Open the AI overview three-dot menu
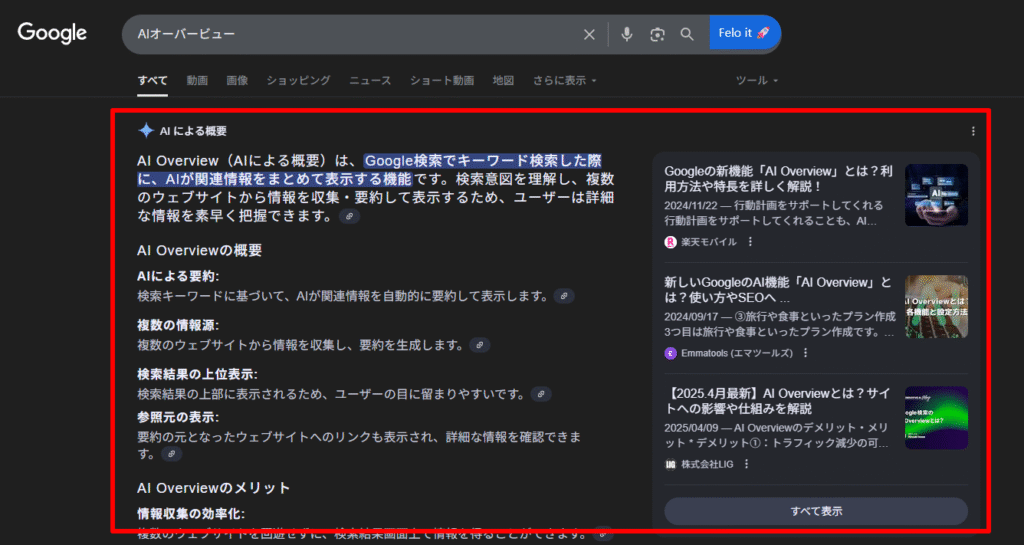The width and height of the screenshot is (1024, 545). point(973,131)
